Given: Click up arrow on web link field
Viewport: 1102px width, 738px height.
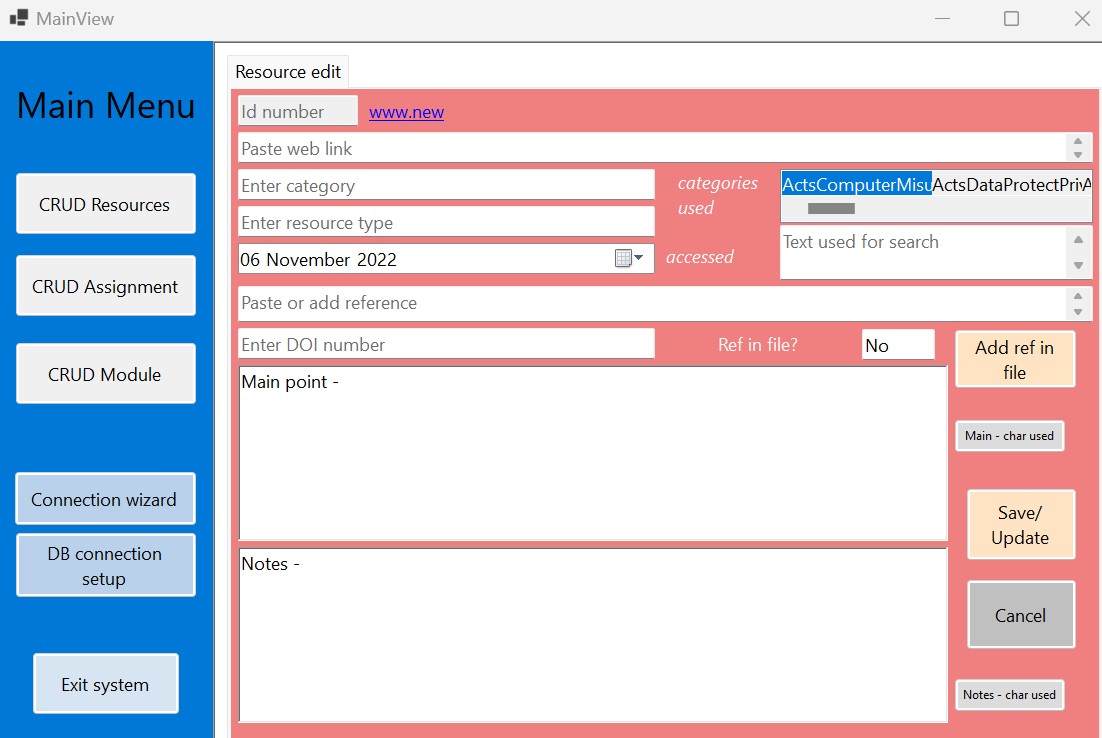Looking at the screenshot, I should click(x=1077, y=141).
